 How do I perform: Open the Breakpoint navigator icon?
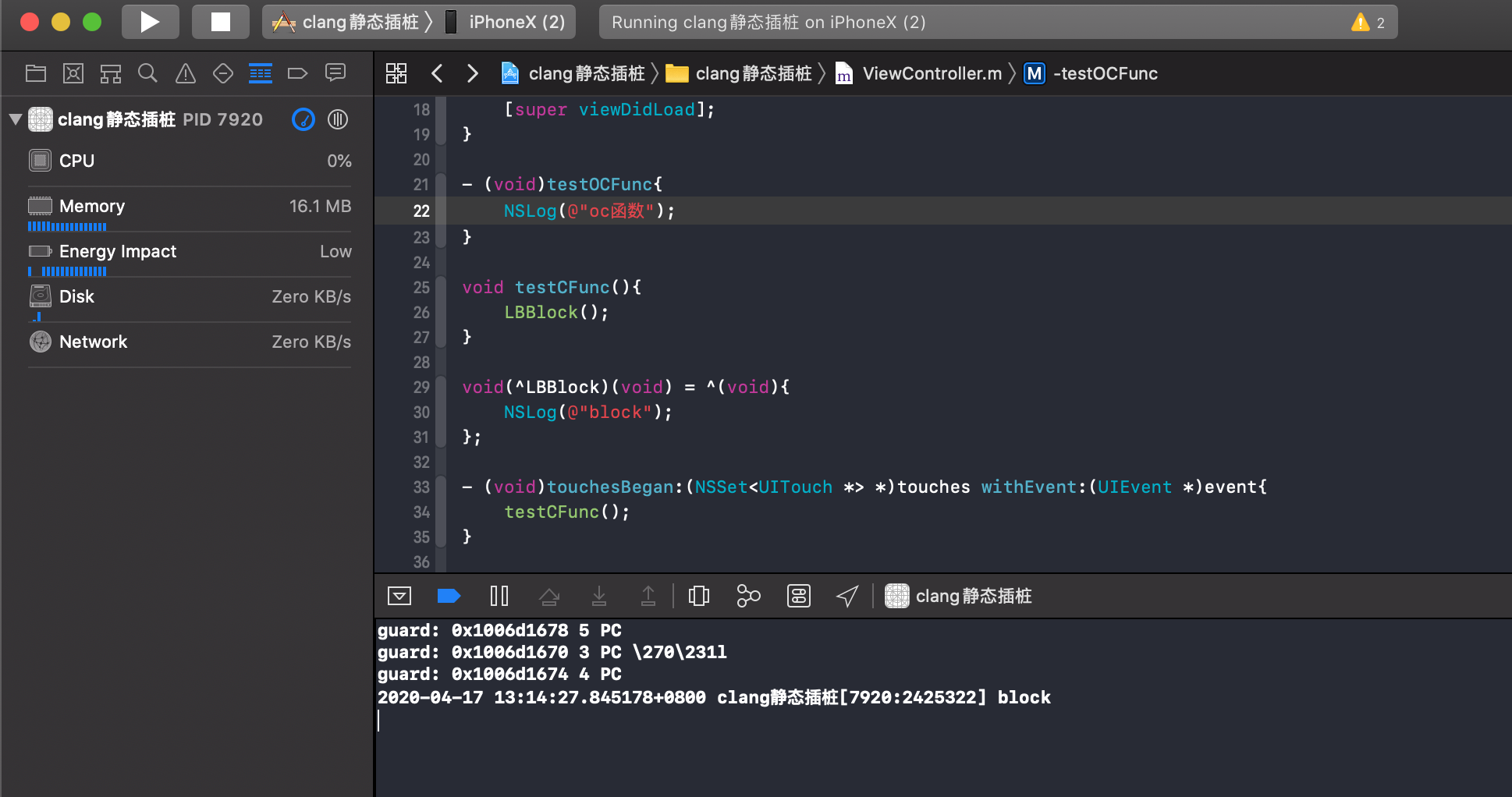point(297,73)
